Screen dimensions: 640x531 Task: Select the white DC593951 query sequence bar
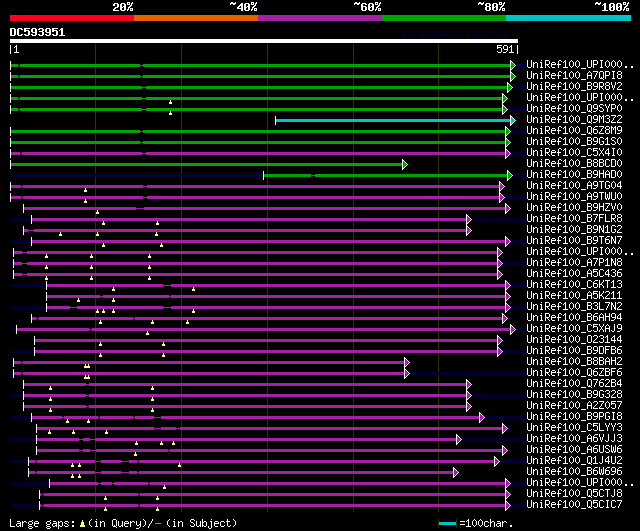coord(264,41)
